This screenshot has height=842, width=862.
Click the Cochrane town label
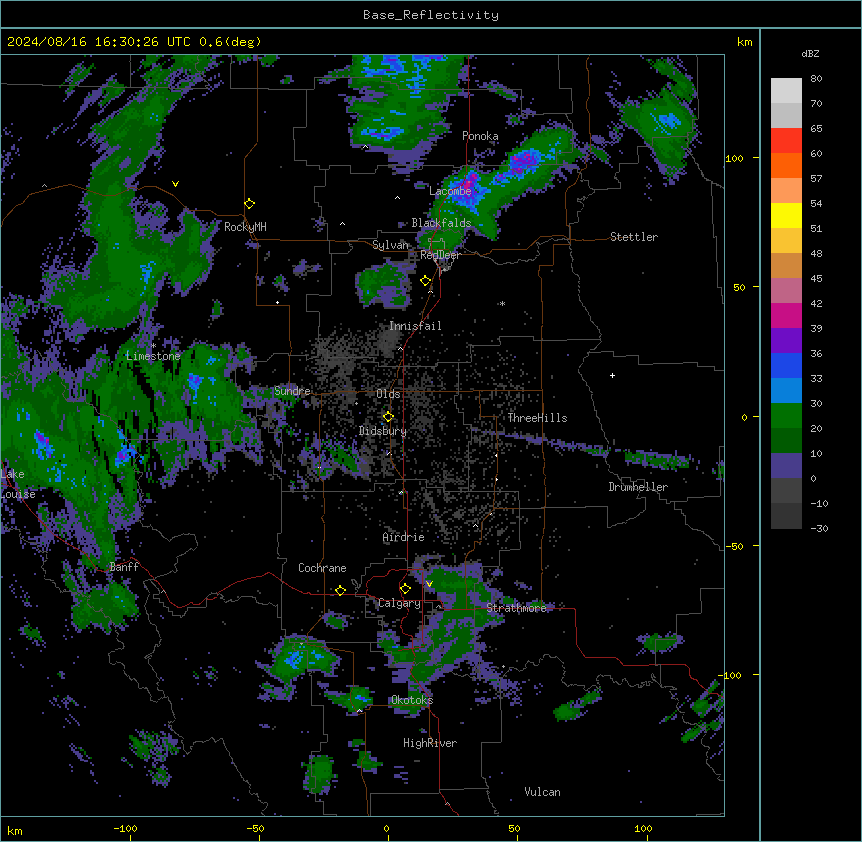[322, 568]
